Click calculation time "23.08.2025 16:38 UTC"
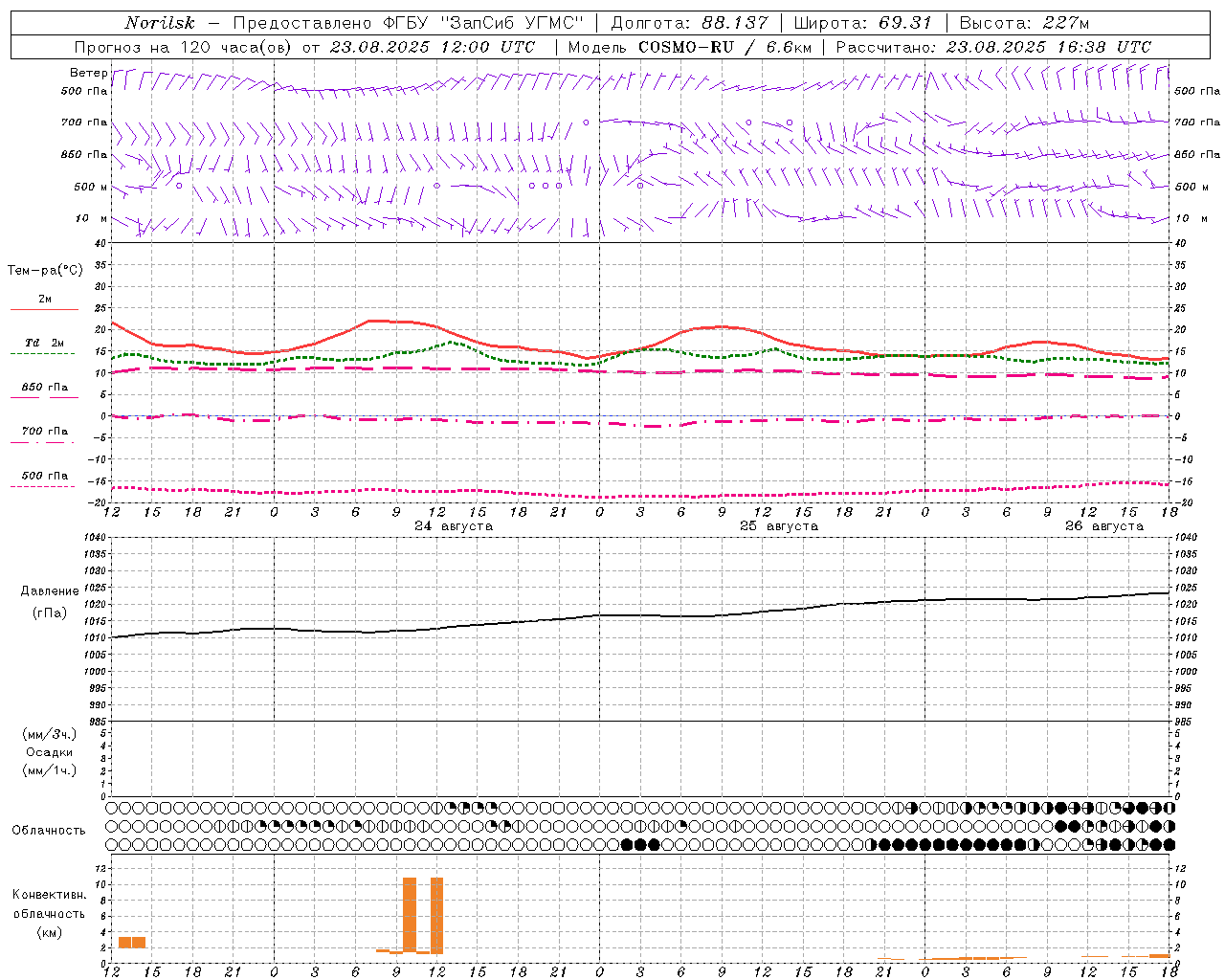 [x=1049, y=47]
